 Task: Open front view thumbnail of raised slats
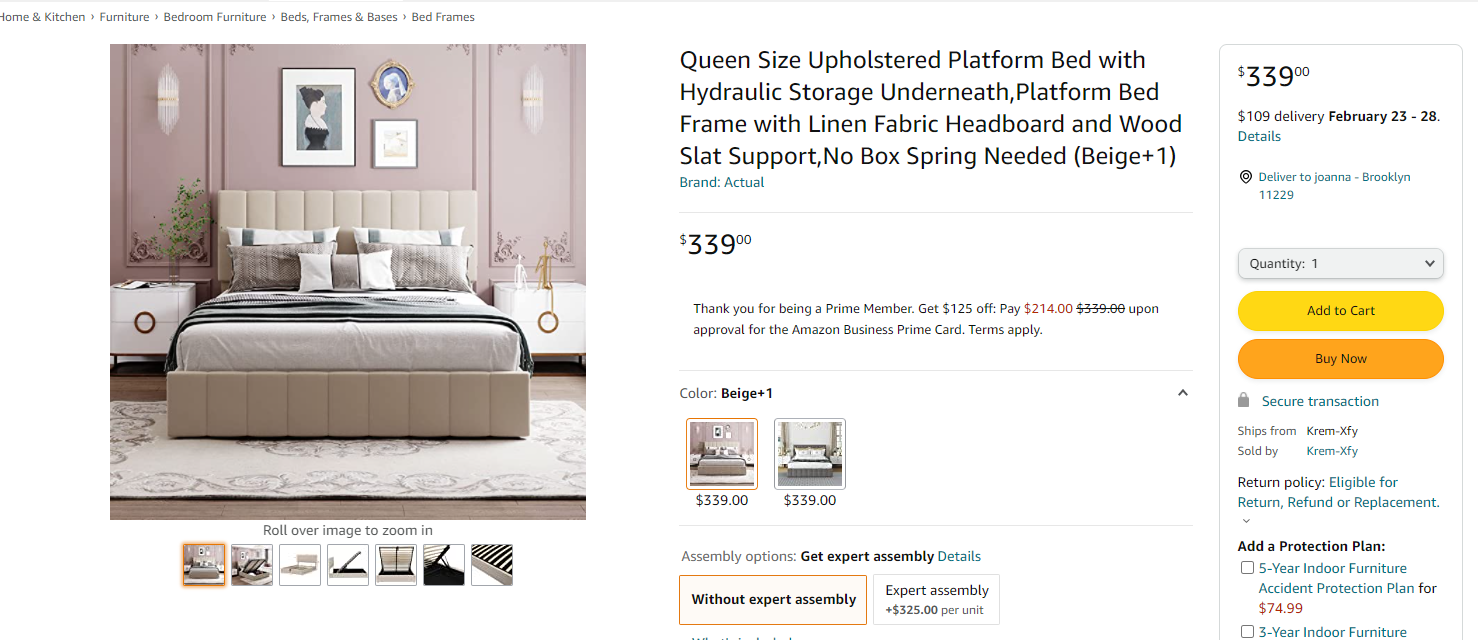point(396,565)
